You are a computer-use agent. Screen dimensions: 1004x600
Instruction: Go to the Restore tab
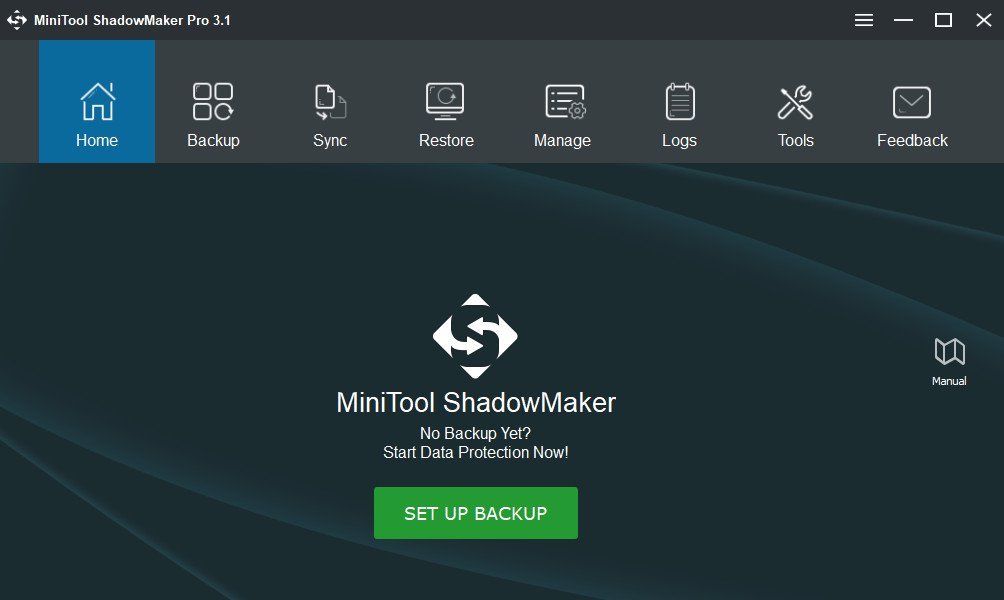(446, 101)
